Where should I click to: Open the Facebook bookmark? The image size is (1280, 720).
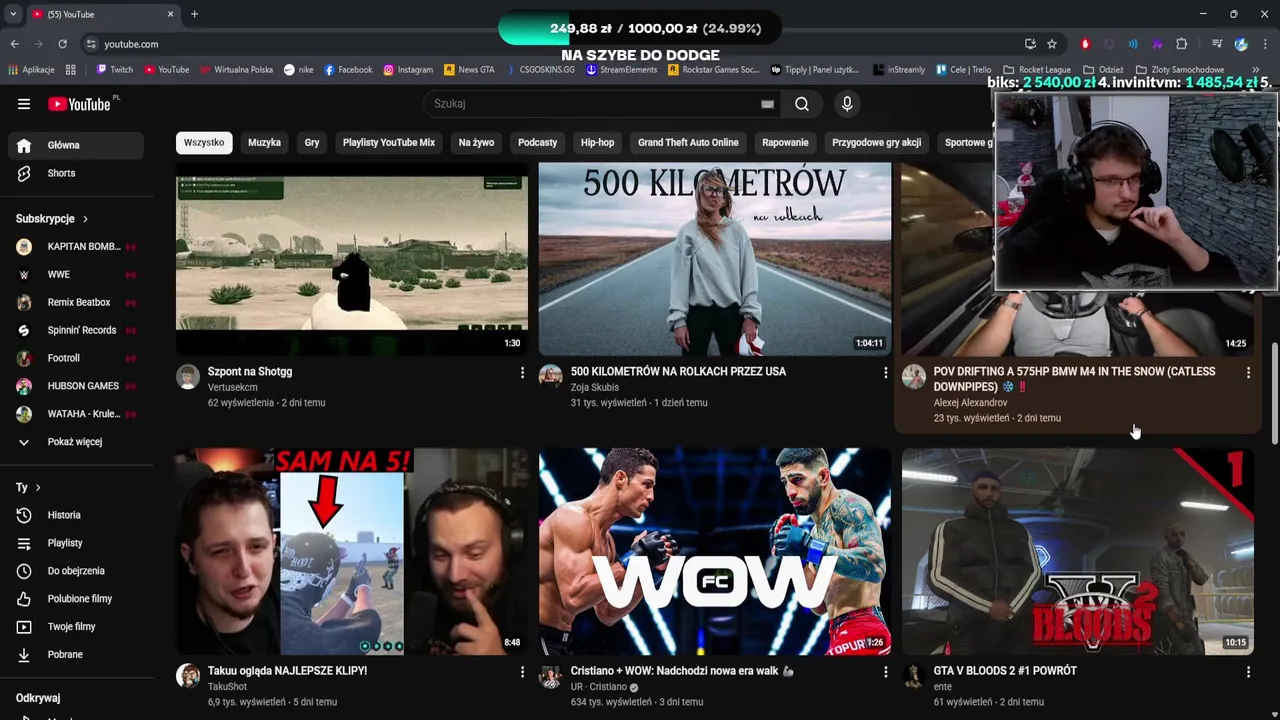[348, 70]
